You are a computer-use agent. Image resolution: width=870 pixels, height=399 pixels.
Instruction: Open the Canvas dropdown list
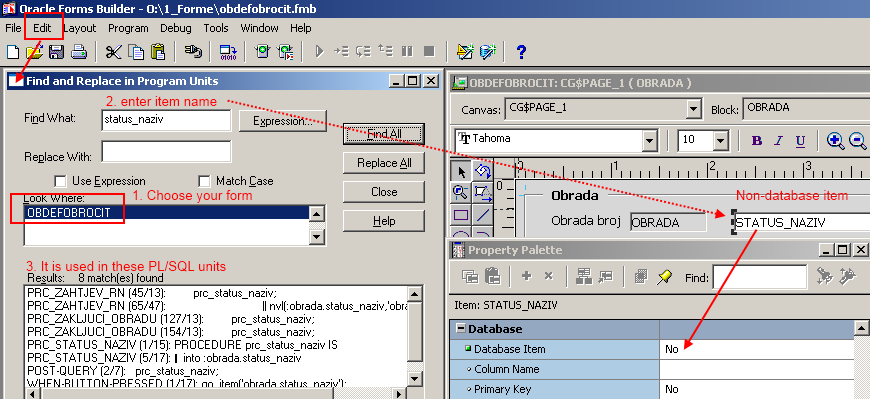coord(694,109)
